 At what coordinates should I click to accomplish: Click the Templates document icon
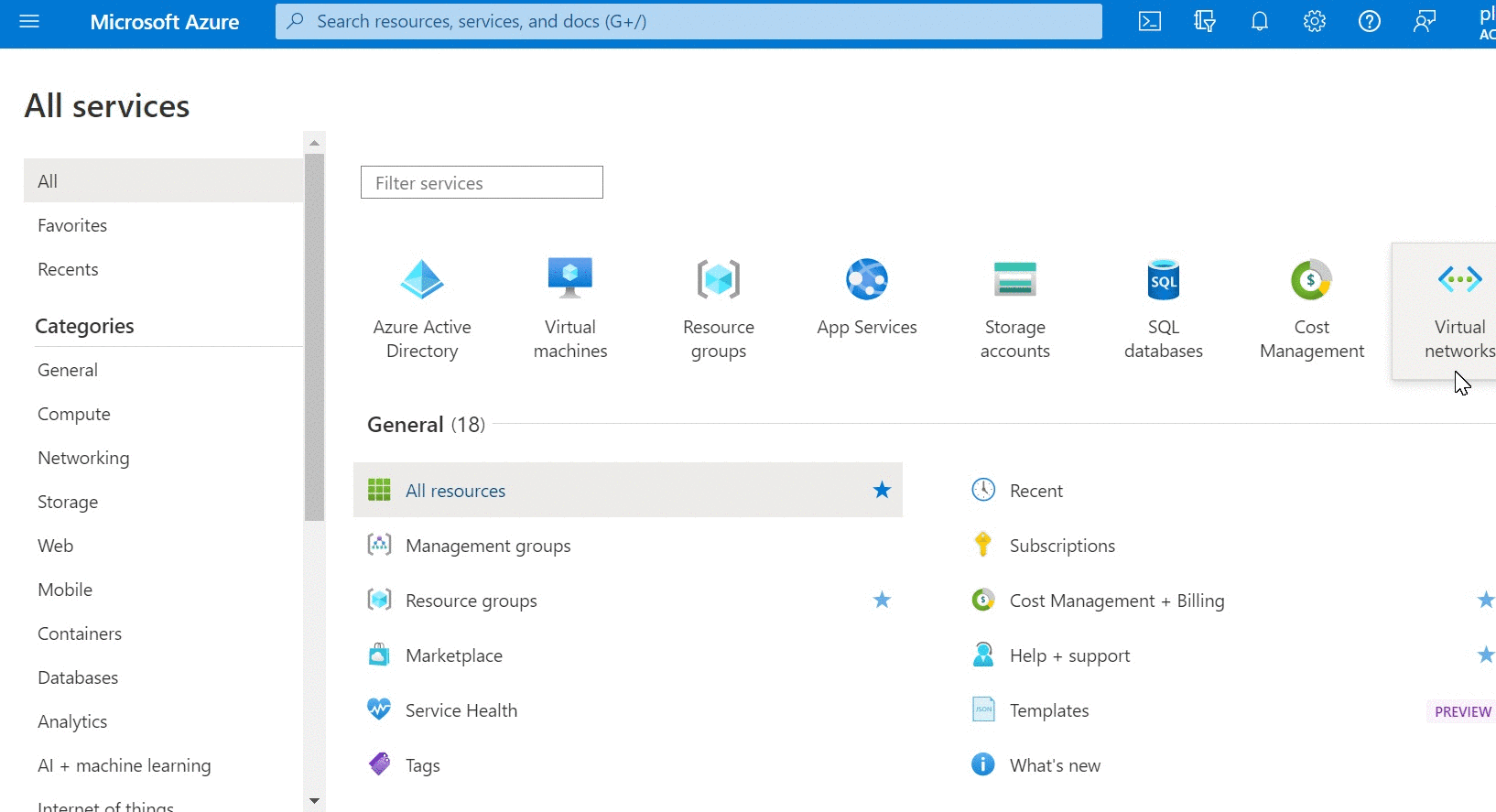pyautogui.click(x=983, y=709)
